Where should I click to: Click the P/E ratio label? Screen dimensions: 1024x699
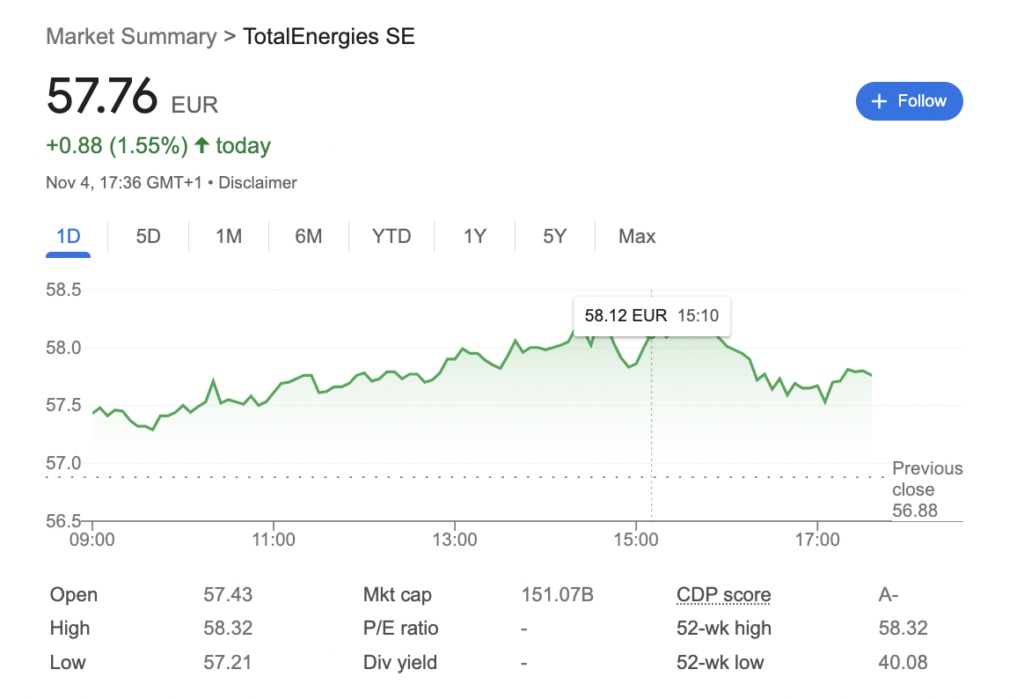click(x=400, y=628)
